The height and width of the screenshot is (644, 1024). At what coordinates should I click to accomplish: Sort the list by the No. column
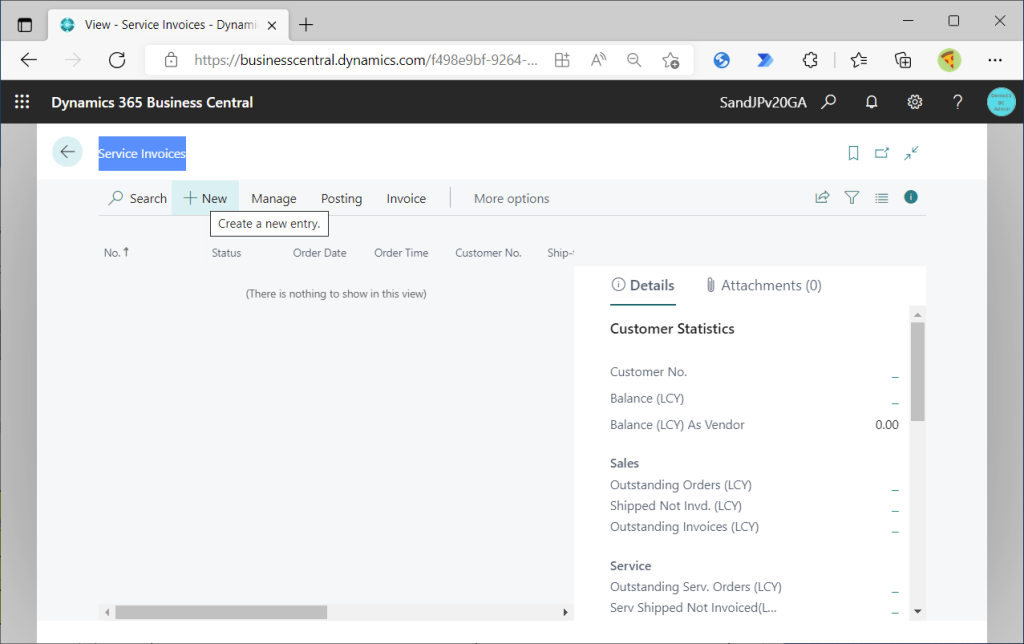116,252
